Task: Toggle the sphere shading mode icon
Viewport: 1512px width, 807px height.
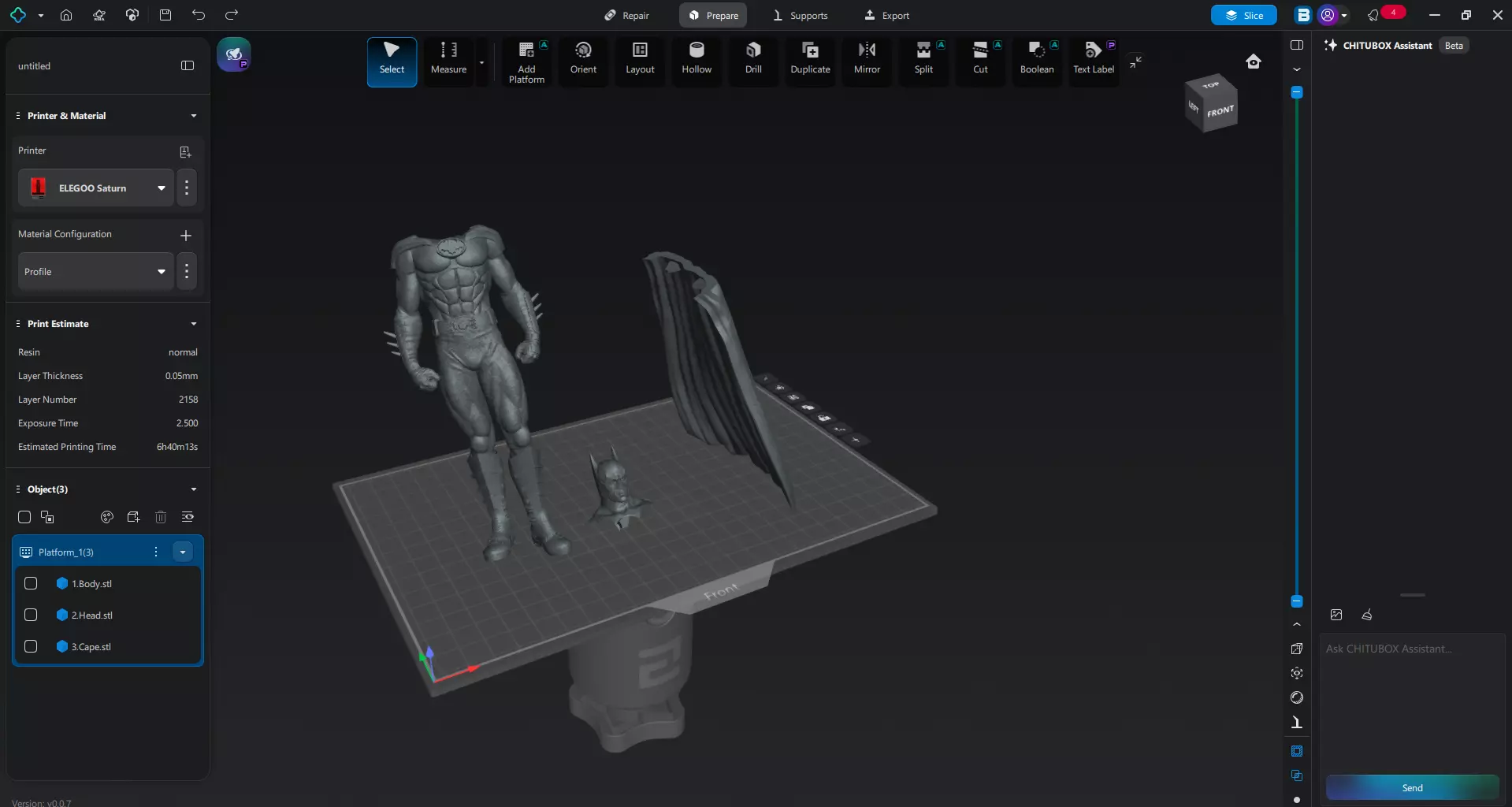Action: [1297, 697]
